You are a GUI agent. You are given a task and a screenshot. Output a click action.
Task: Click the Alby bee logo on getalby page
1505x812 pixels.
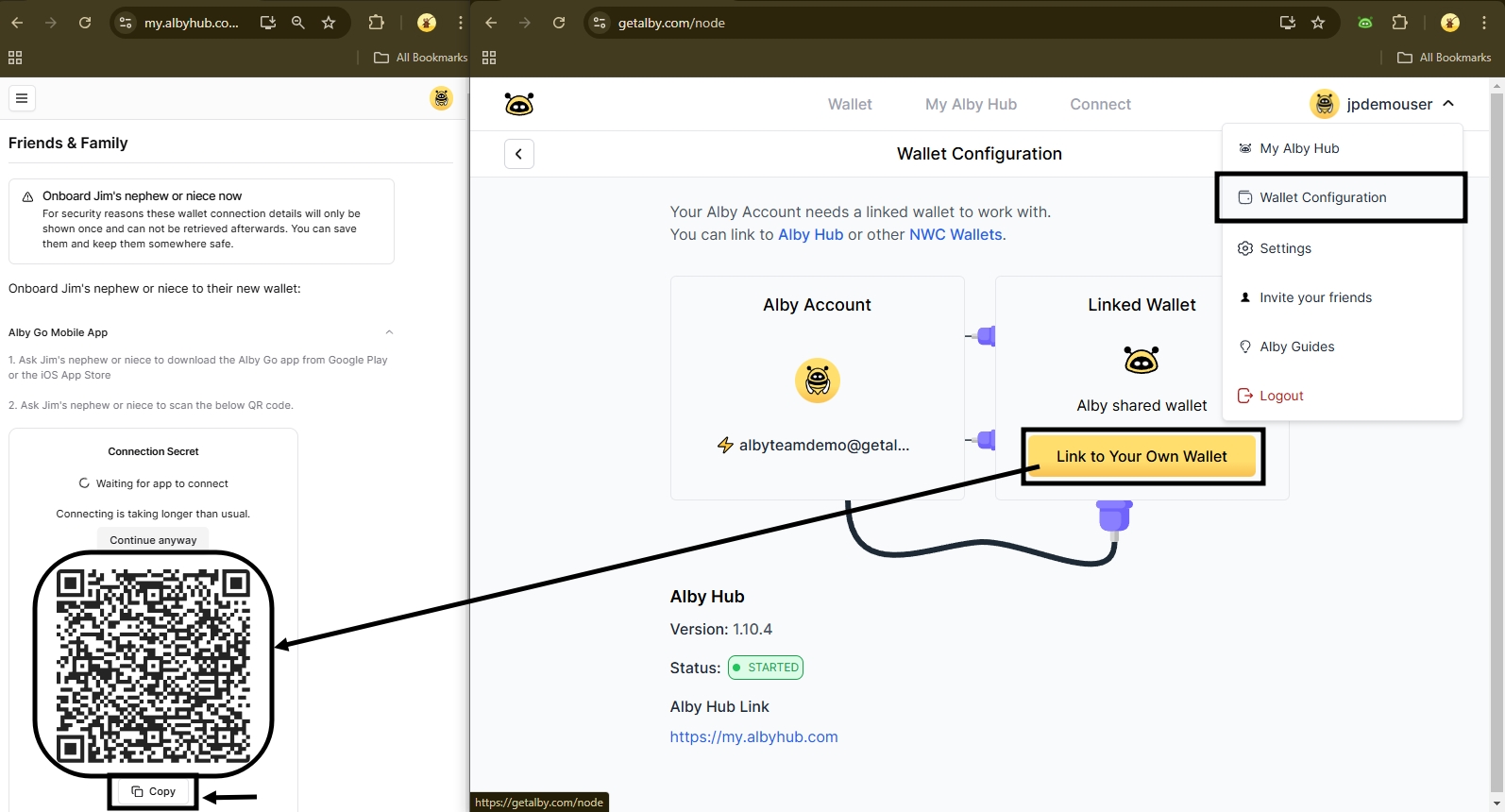(518, 104)
